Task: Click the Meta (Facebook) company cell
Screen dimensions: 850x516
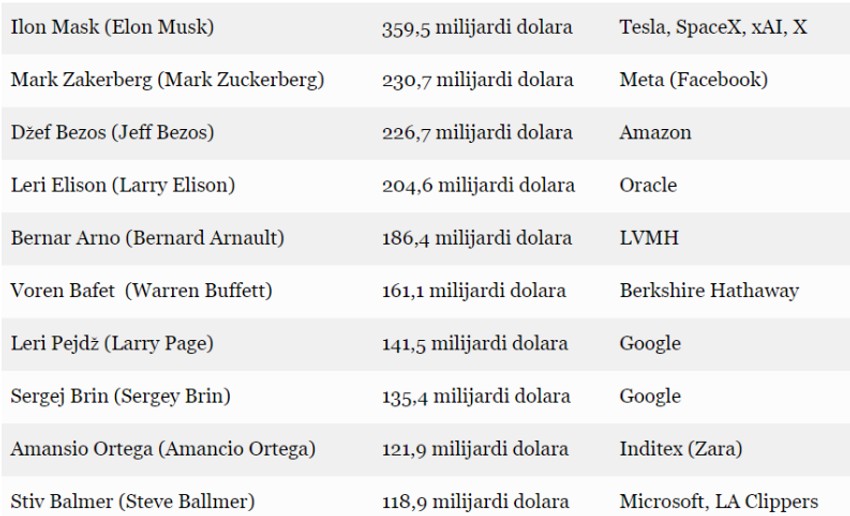Action: 693,80
